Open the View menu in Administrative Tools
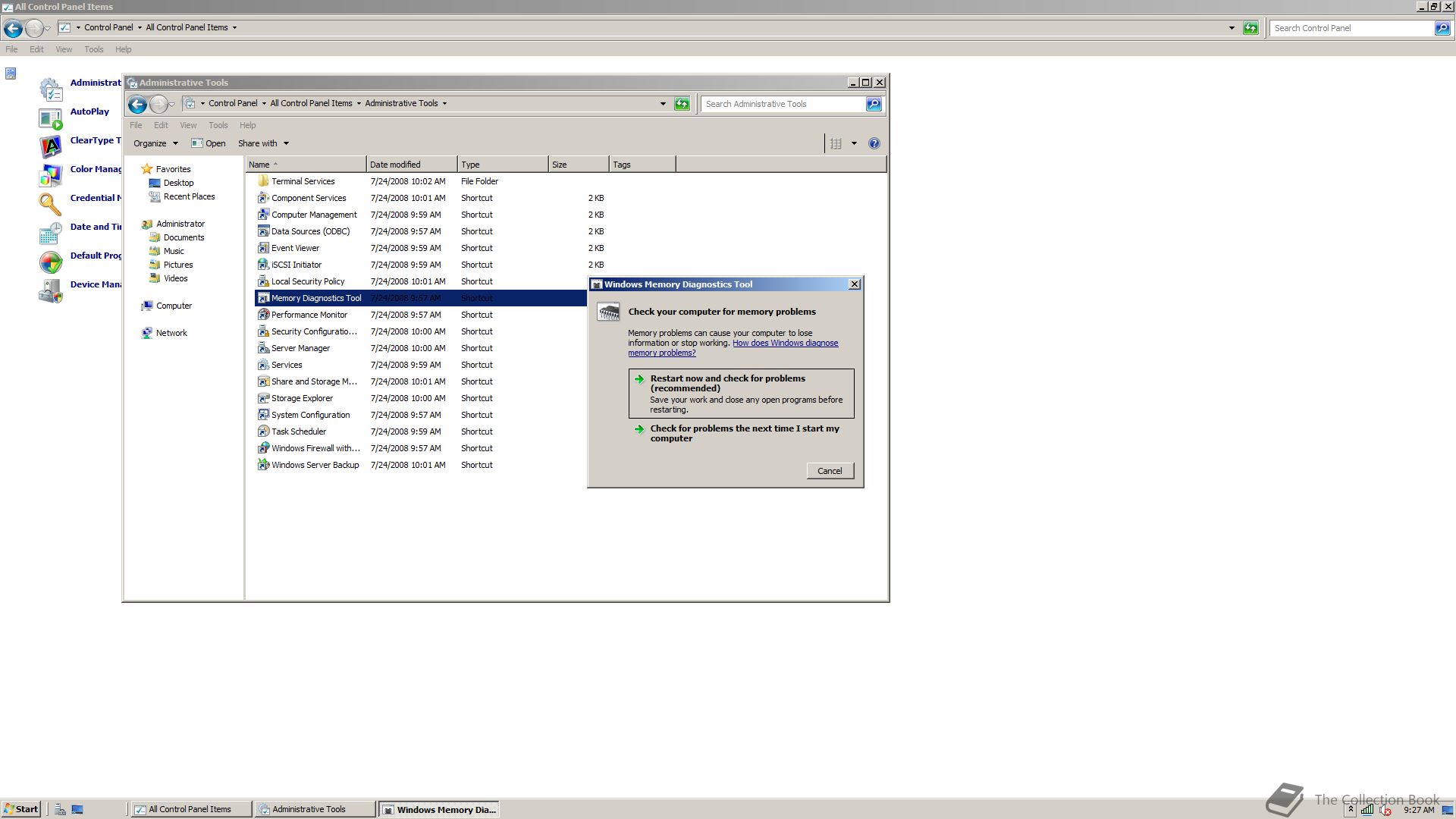The width and height of the screenshot is (1456, 819). click(188, 125)
